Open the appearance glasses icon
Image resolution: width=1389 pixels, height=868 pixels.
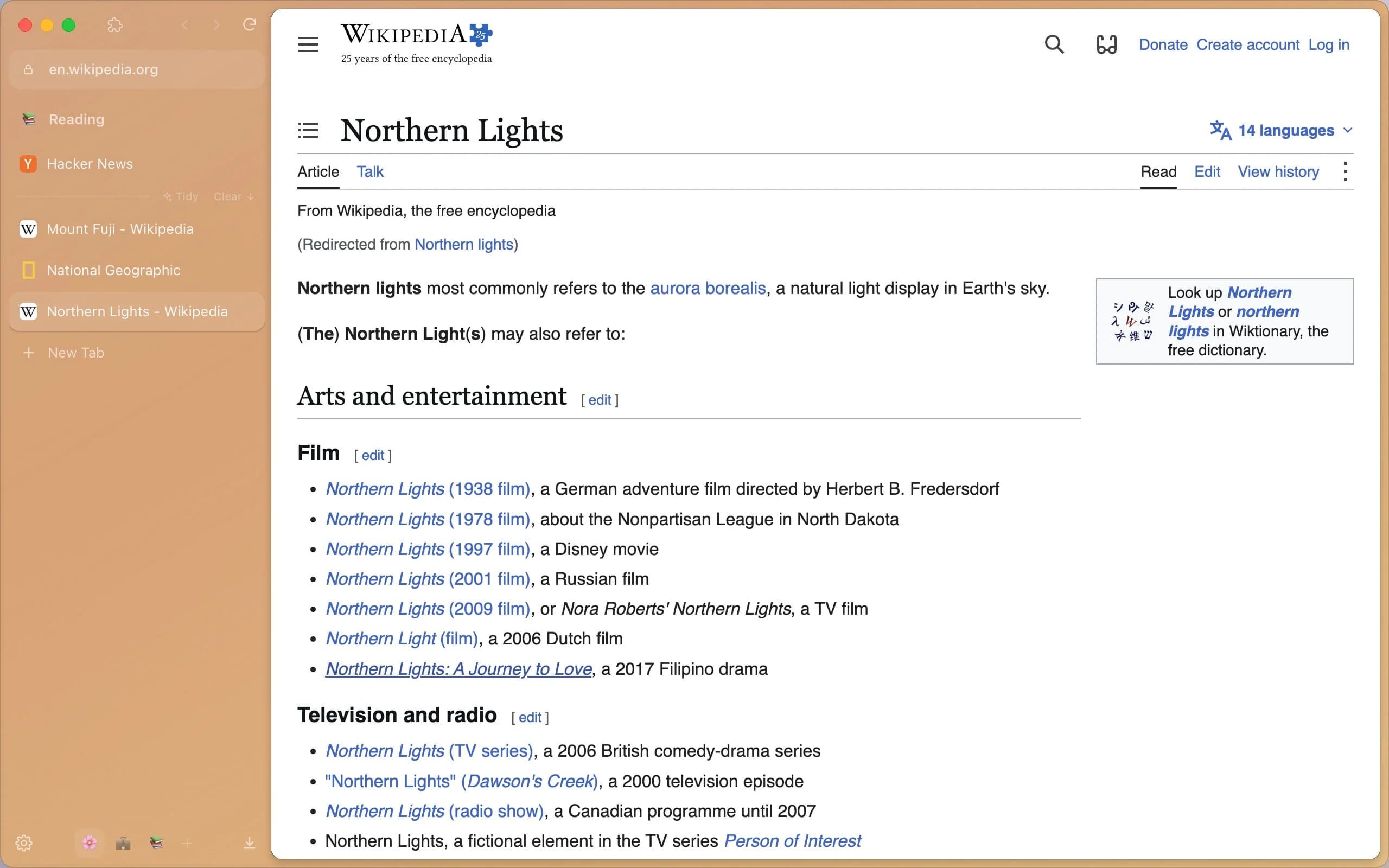[1107, 44]
